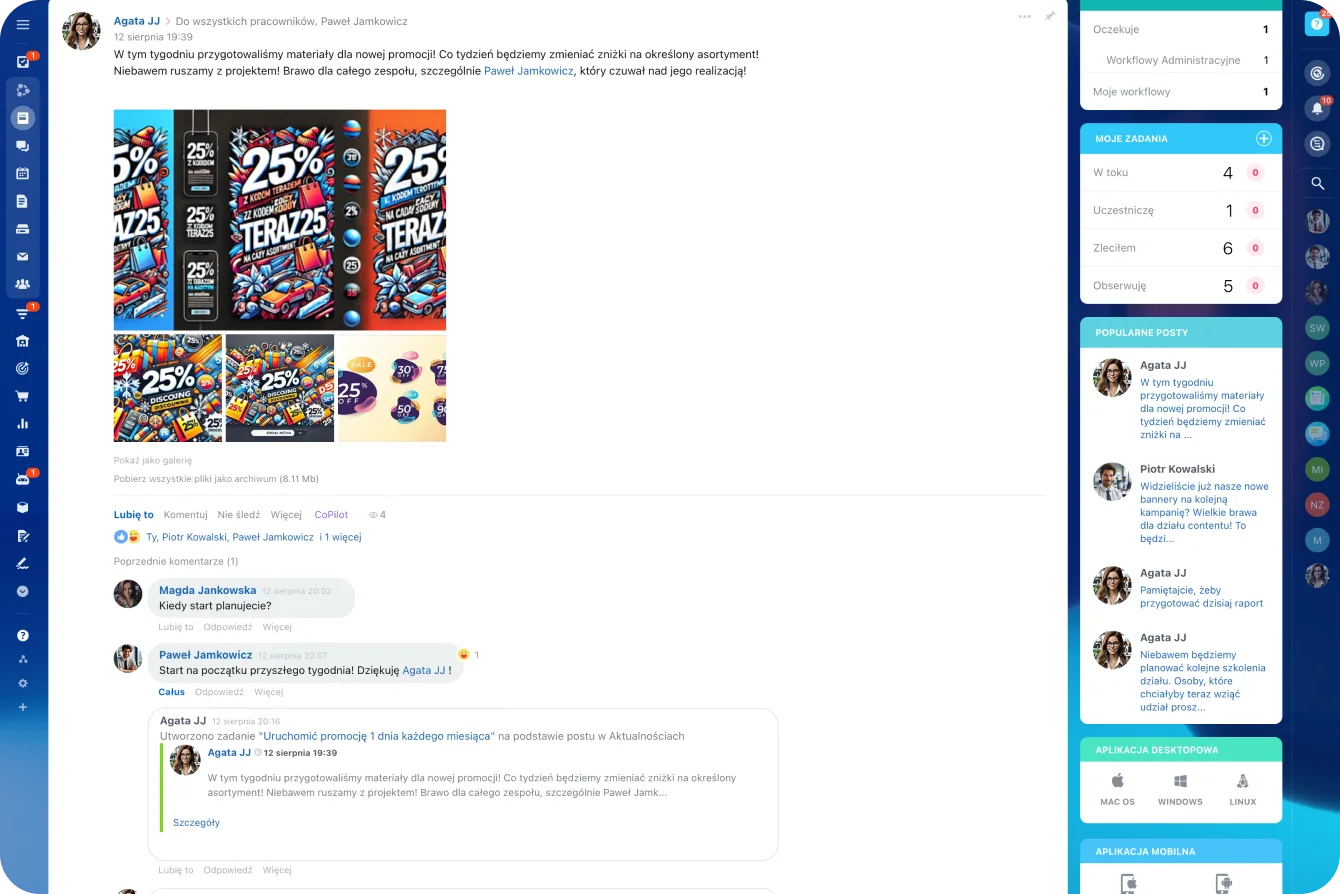1340x894 pixels.
Task: Open the mail icon in left sidebar
Action: [23, 257]
